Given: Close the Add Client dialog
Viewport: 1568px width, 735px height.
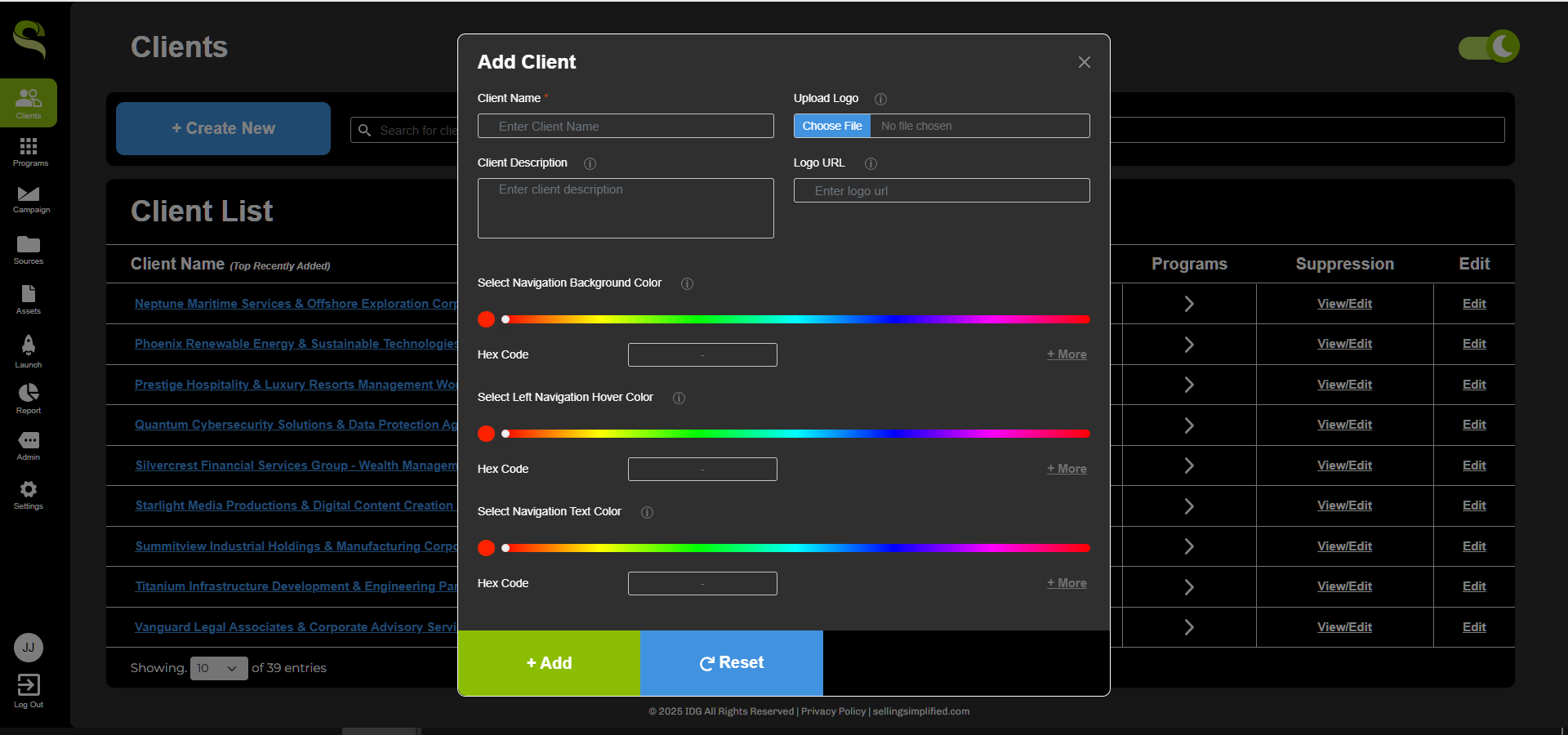Looking at the screenshot, I should click(1084, 62).
